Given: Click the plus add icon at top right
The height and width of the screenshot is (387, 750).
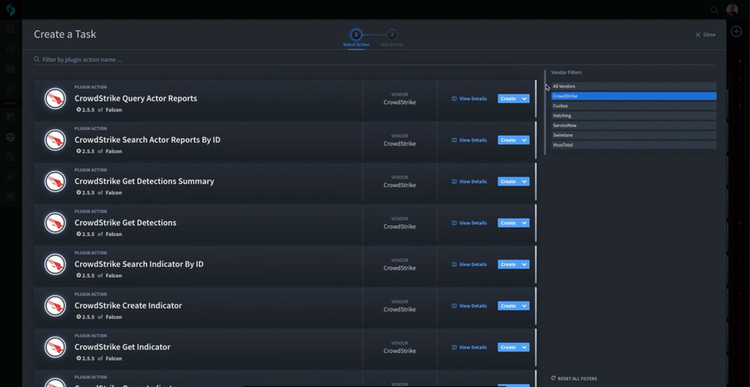Looking at the screenshot, I should [x=736, y=32].
